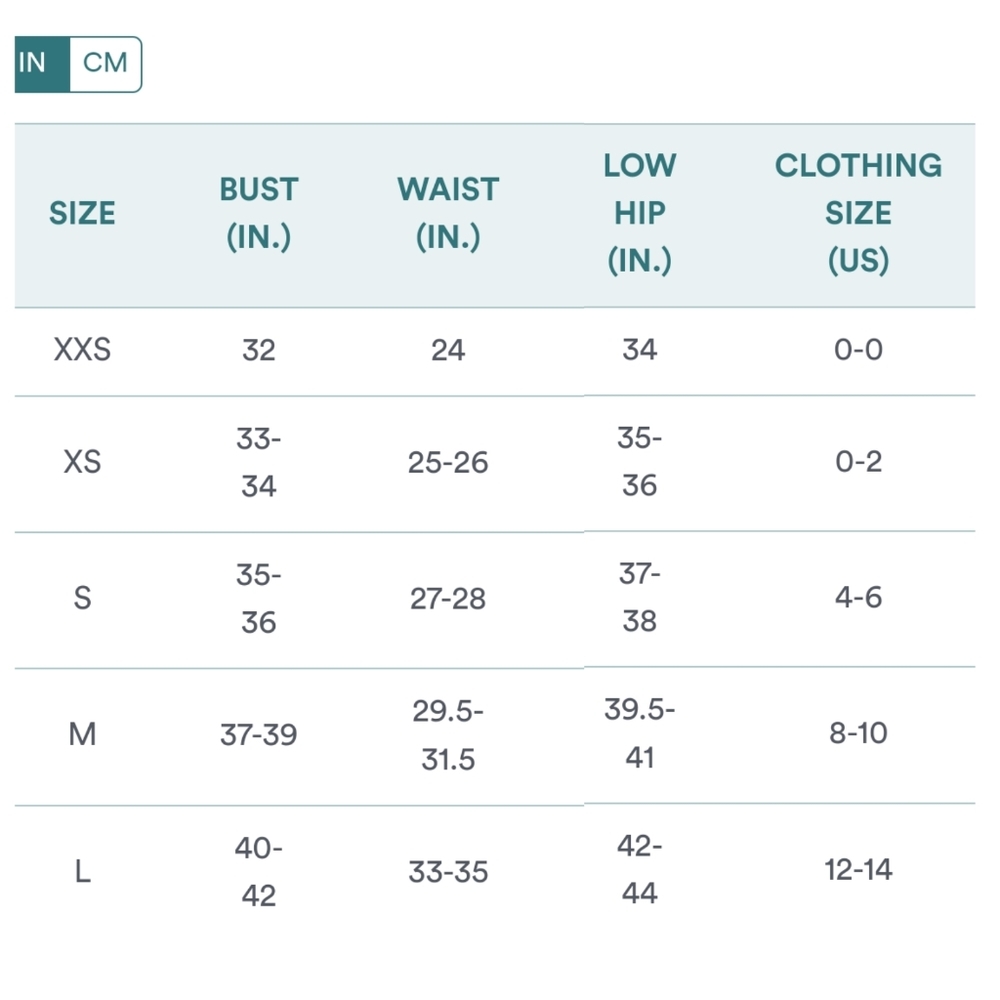Click the 33-35 waist measurement cell
This screenshot has width=1000, height=1000.
448,871
